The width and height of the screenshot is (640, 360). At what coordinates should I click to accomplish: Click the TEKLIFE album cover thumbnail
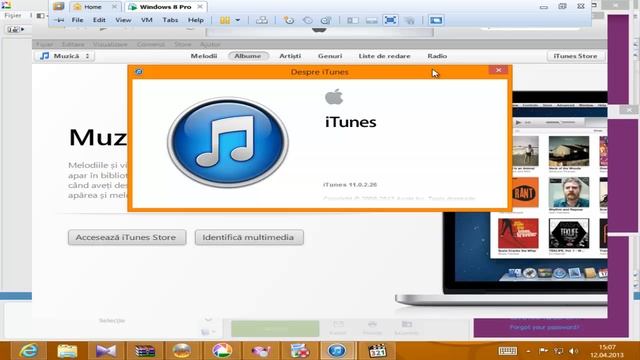[x=569, y=233]
